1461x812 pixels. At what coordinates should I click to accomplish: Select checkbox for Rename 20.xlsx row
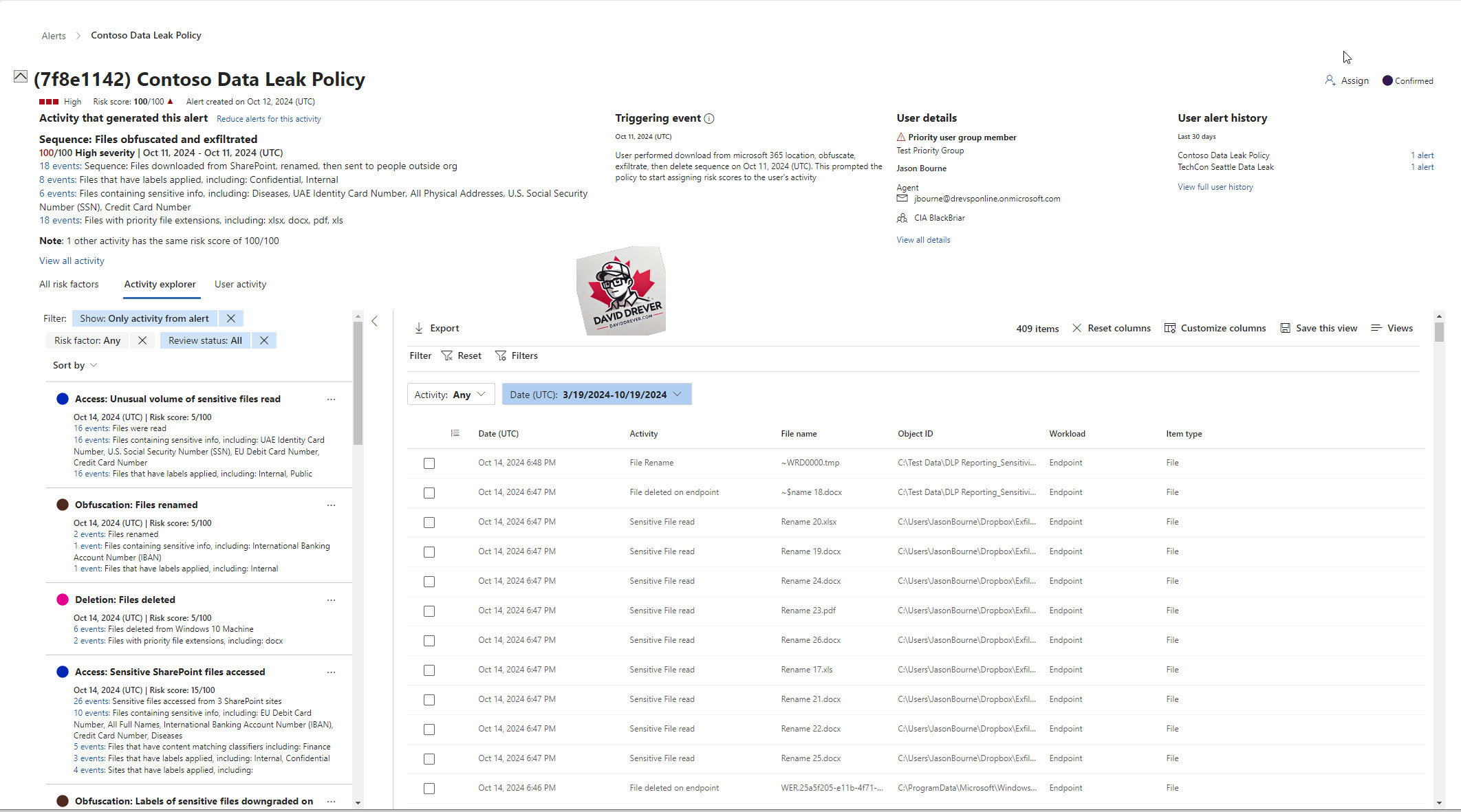[x=429, y=523]
